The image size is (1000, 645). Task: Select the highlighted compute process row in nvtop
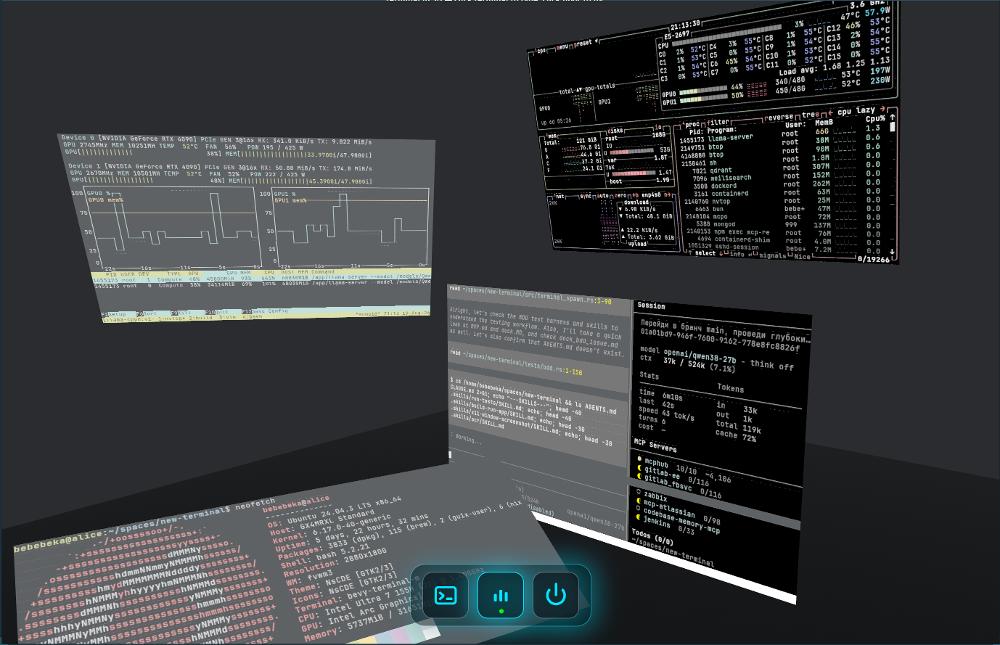[260, 278]
